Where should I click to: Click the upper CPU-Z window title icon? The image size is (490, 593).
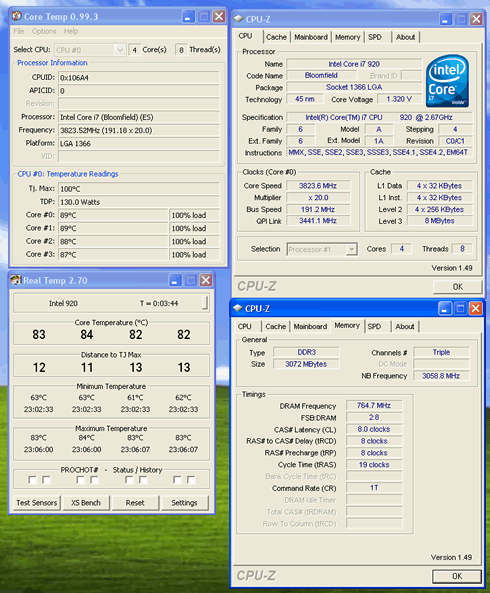pos(238,19)
